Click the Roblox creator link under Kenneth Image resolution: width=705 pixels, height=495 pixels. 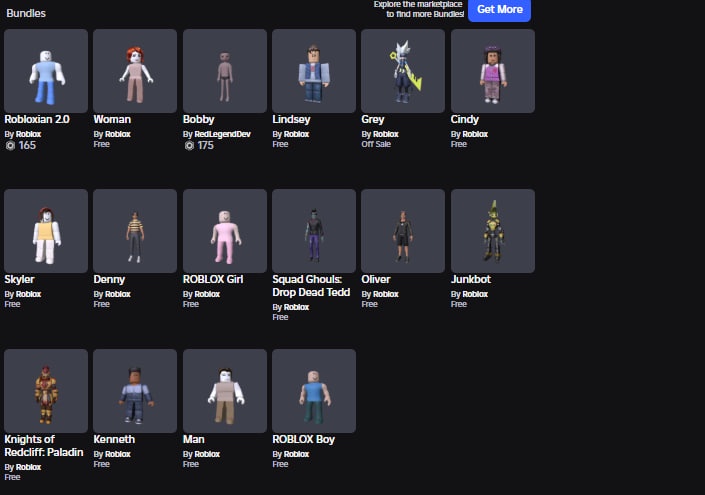coord(118,454)
